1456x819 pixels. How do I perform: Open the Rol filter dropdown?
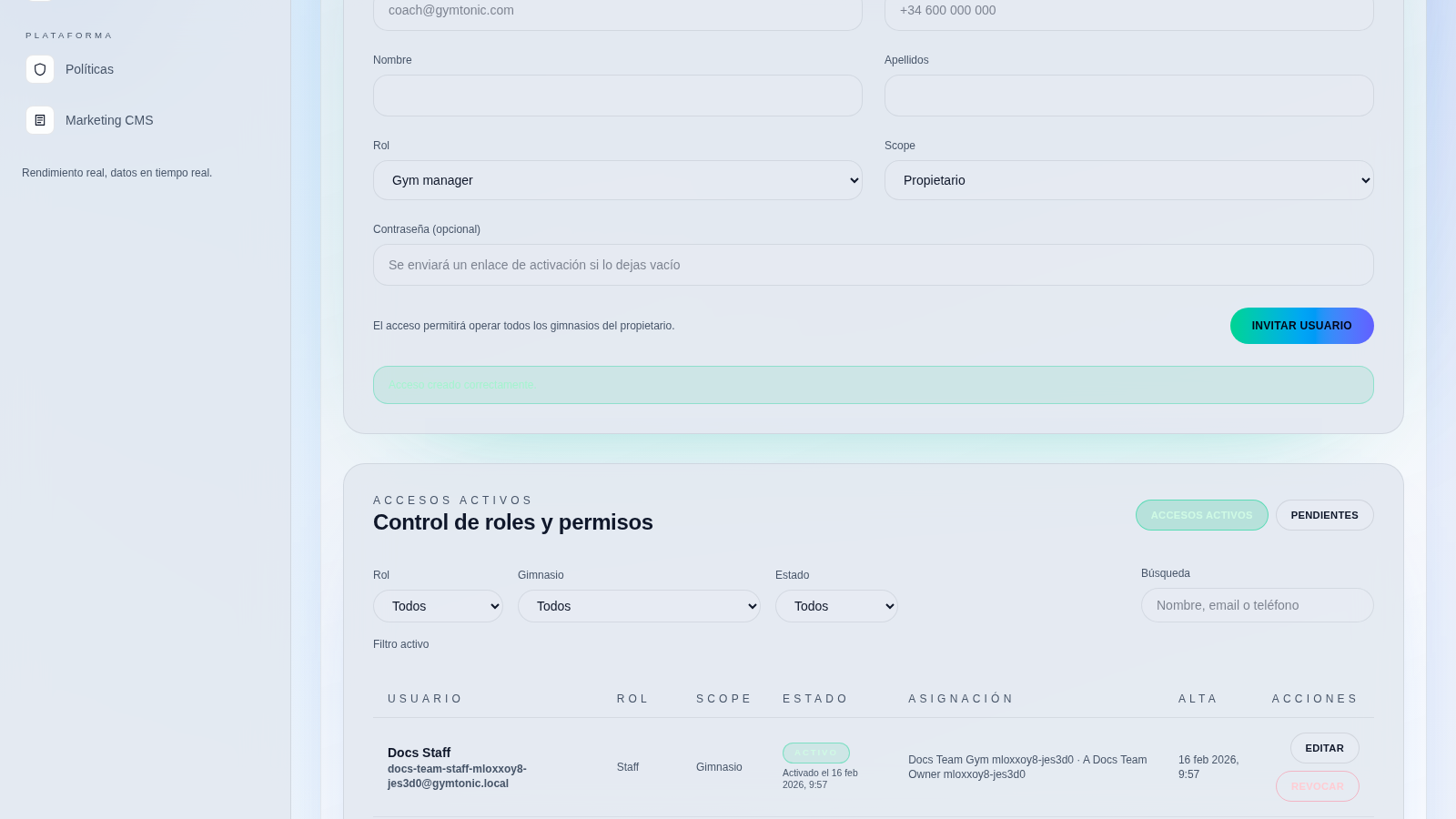click(x=438, y=606)
